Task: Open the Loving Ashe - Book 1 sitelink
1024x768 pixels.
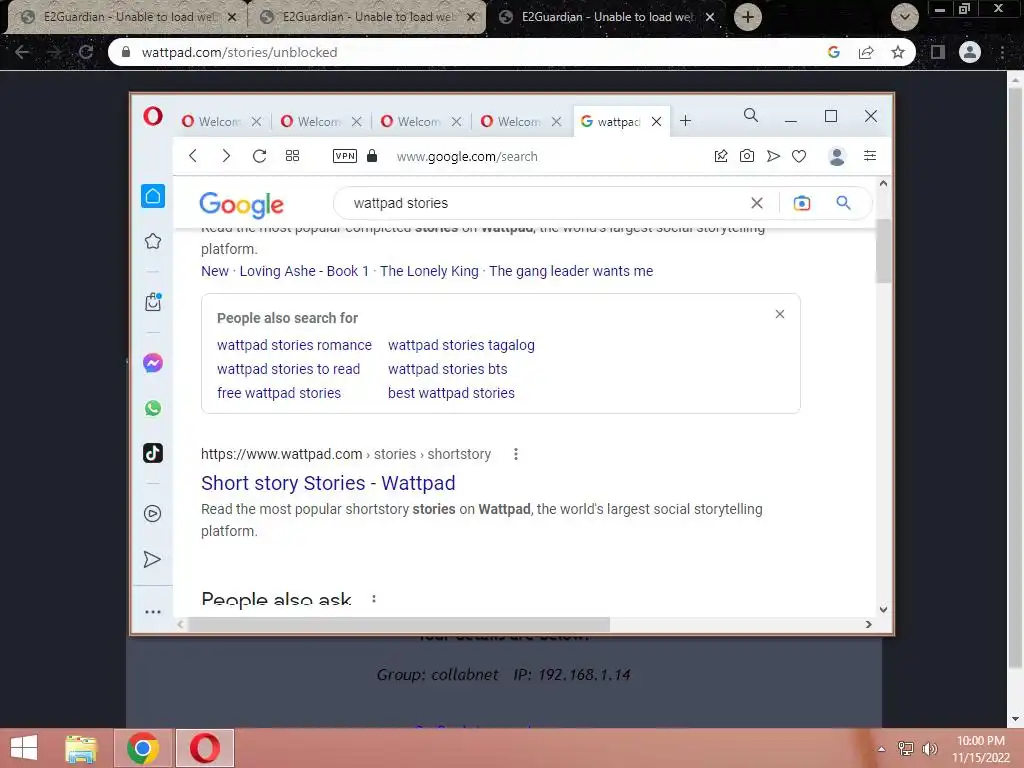Action: [304, 271]
